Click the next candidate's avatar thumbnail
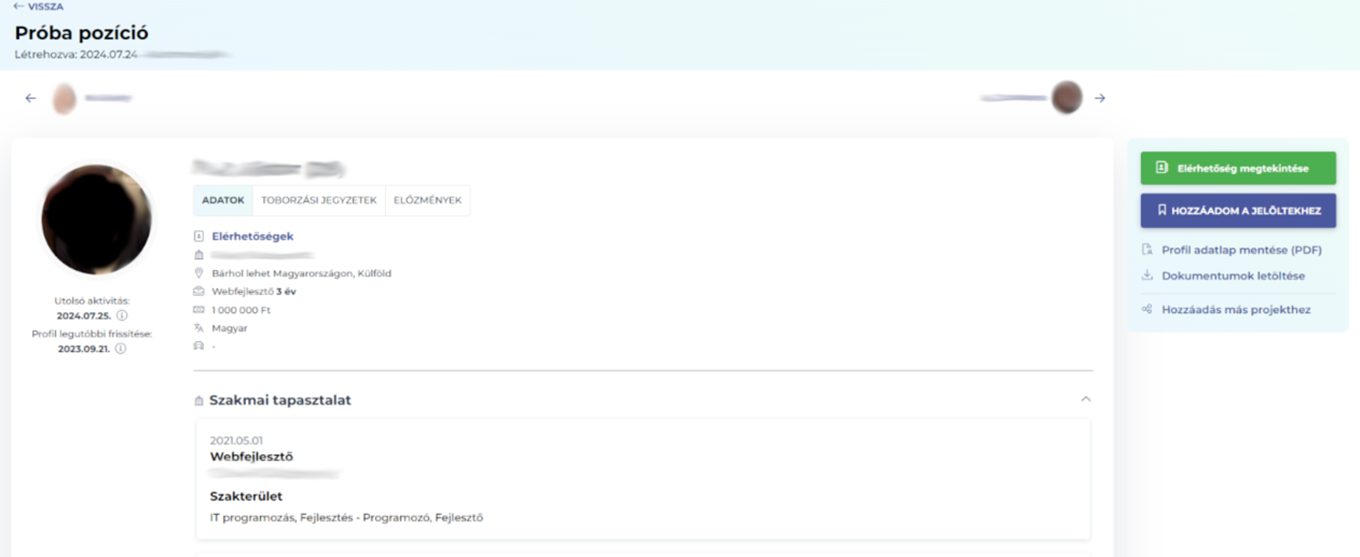1360x557 pixels. click(1067, 98)
